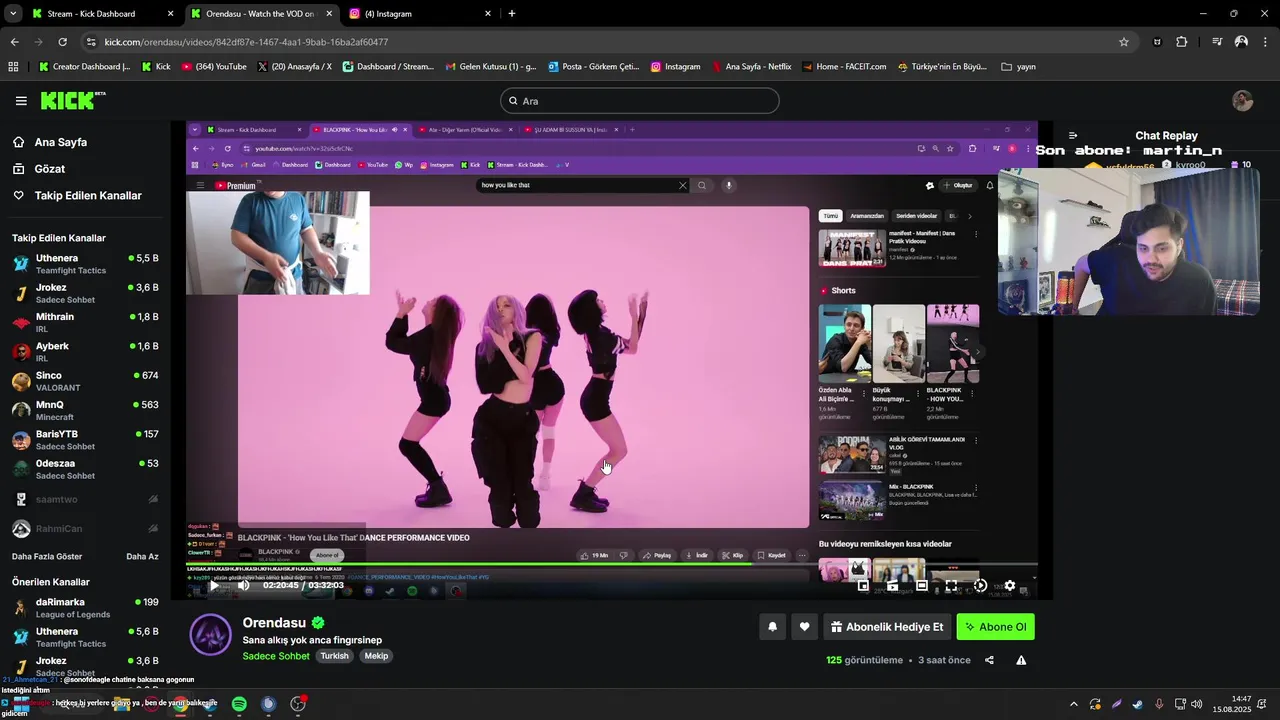Open the media control music icon
Image resolution: width=1280 pixels, height=720 pixels.
click(1217, 42)
